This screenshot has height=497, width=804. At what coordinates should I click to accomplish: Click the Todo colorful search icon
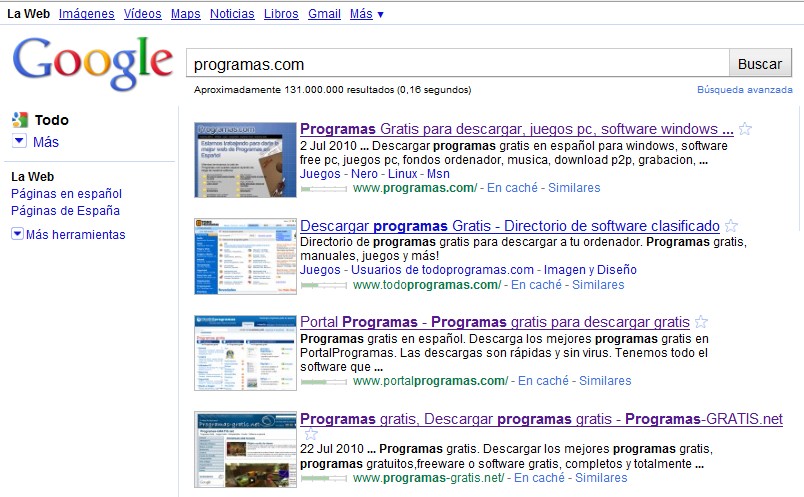point(20,120)
